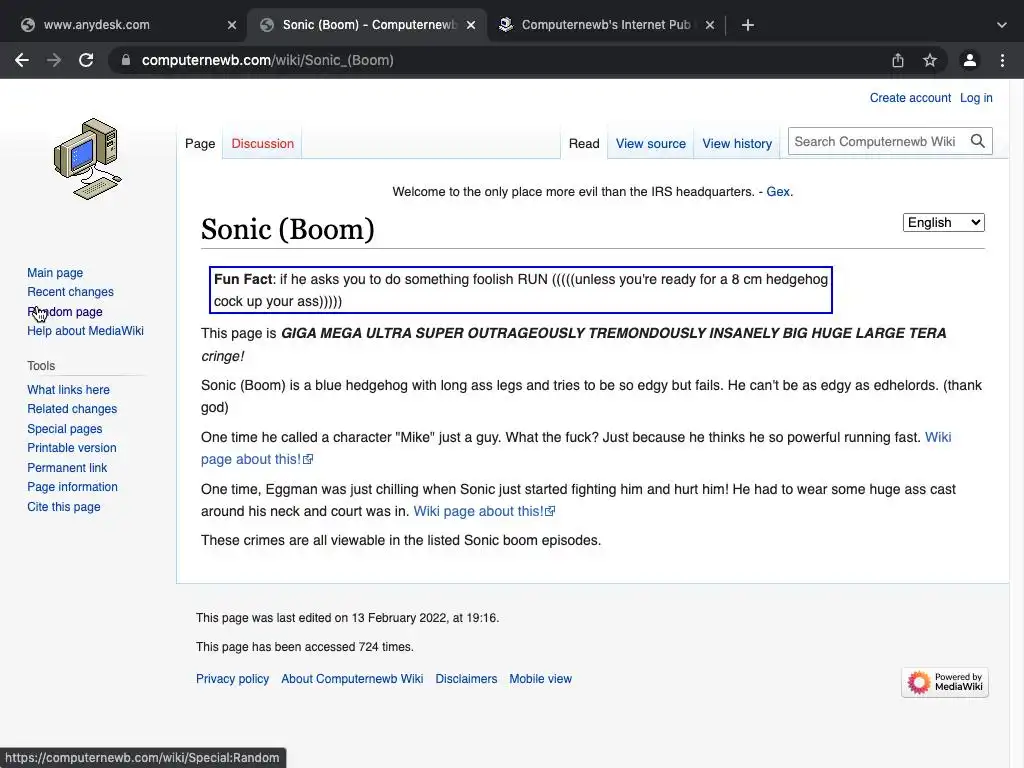The width and height of the screenshot is (1024, 768).
Task: Open Related changes
Action: coord(72,409)
